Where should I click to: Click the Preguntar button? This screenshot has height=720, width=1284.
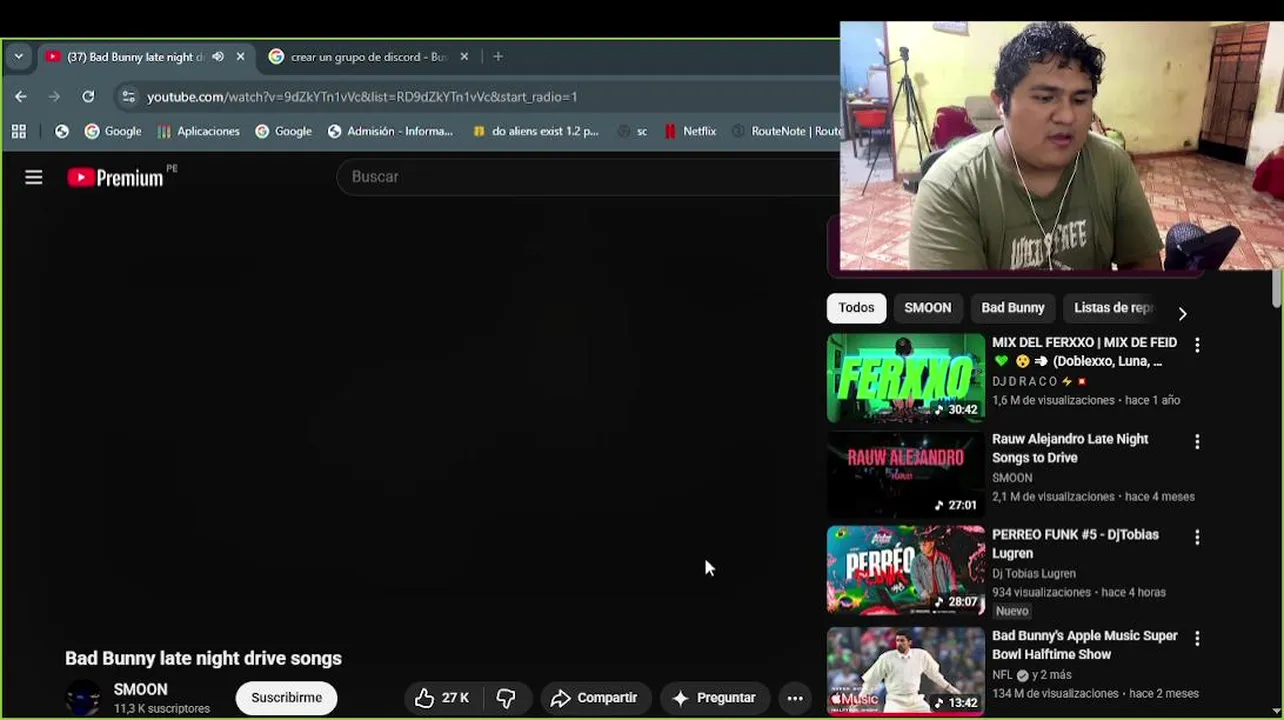pyautogui.click(x=714, y=698)
